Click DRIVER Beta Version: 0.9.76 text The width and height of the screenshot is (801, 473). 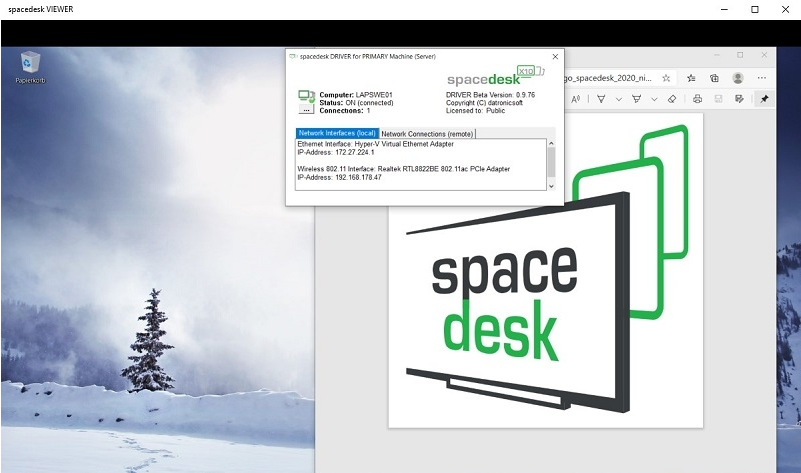[490, 94]
